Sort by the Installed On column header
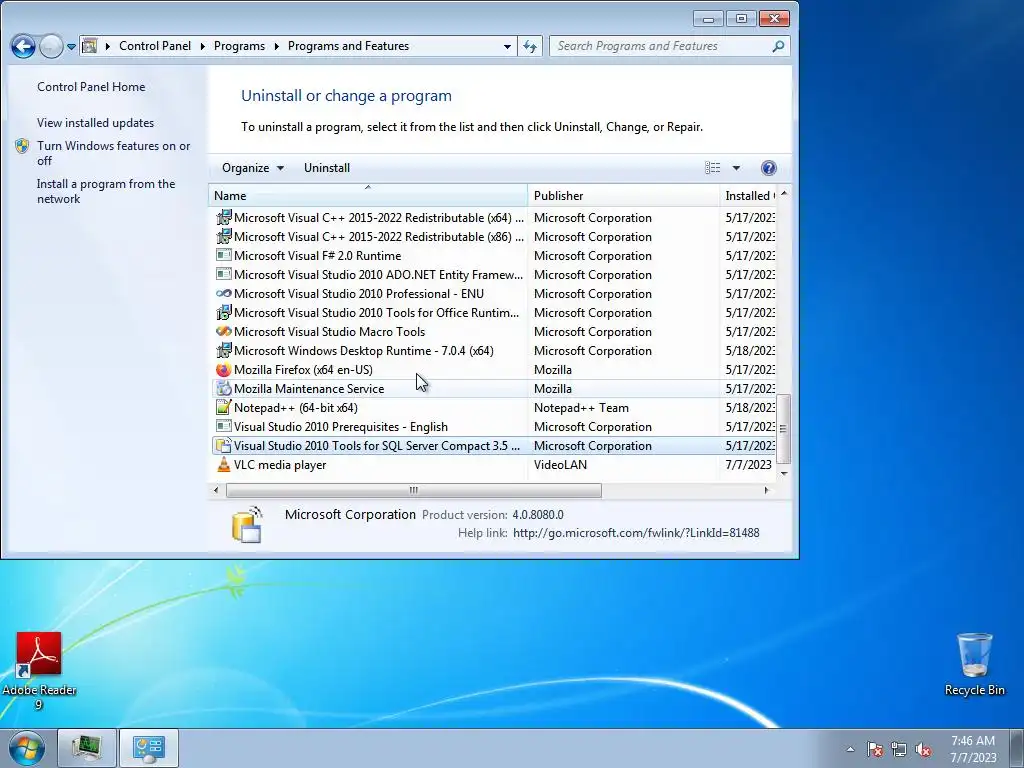 [748, 195]
